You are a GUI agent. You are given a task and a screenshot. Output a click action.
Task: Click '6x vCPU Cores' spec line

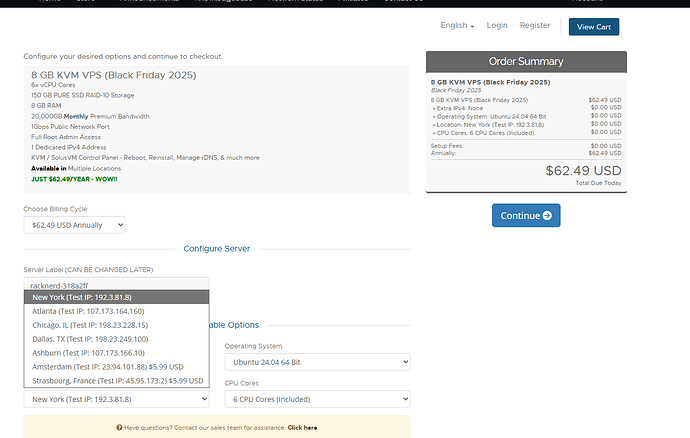[x=53, y=85]
